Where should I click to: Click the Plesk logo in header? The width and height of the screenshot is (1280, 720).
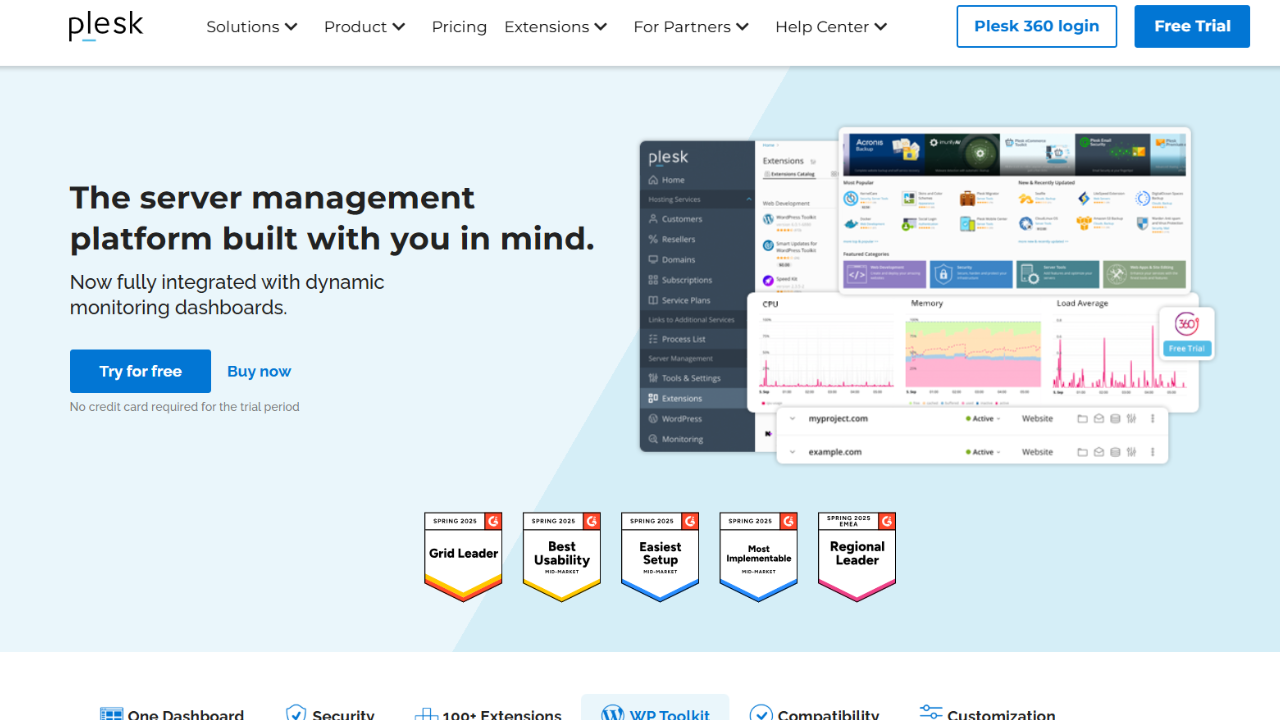(x=106, y=26)
